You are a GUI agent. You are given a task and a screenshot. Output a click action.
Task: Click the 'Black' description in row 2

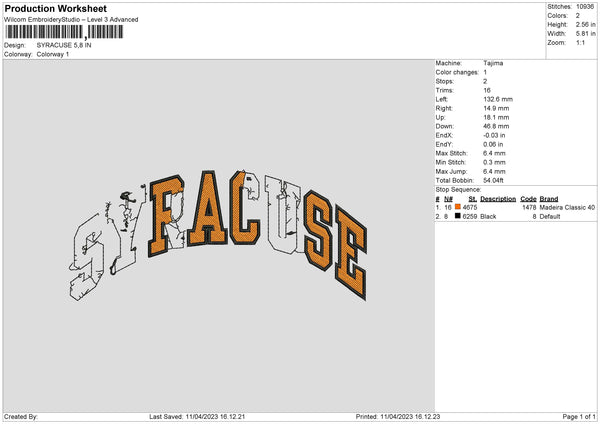tap(488, 217)
